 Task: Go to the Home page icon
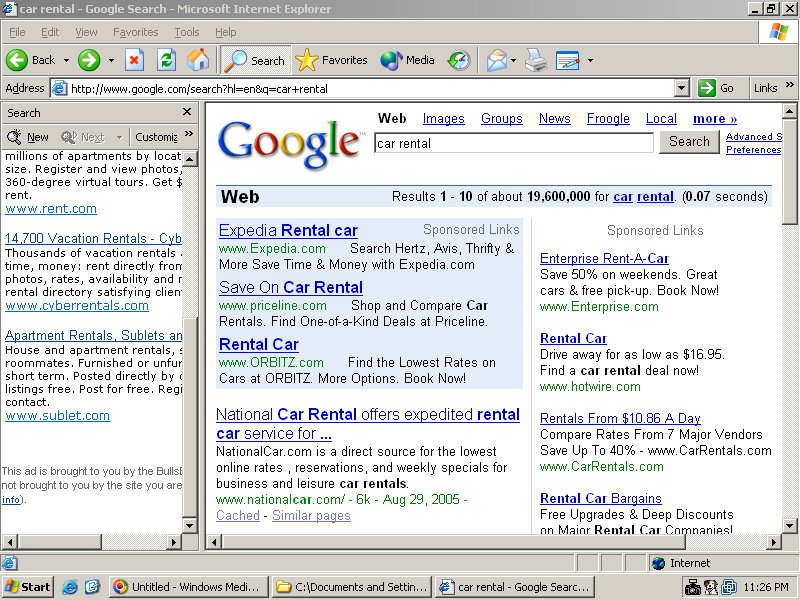[x=198, y=60]
